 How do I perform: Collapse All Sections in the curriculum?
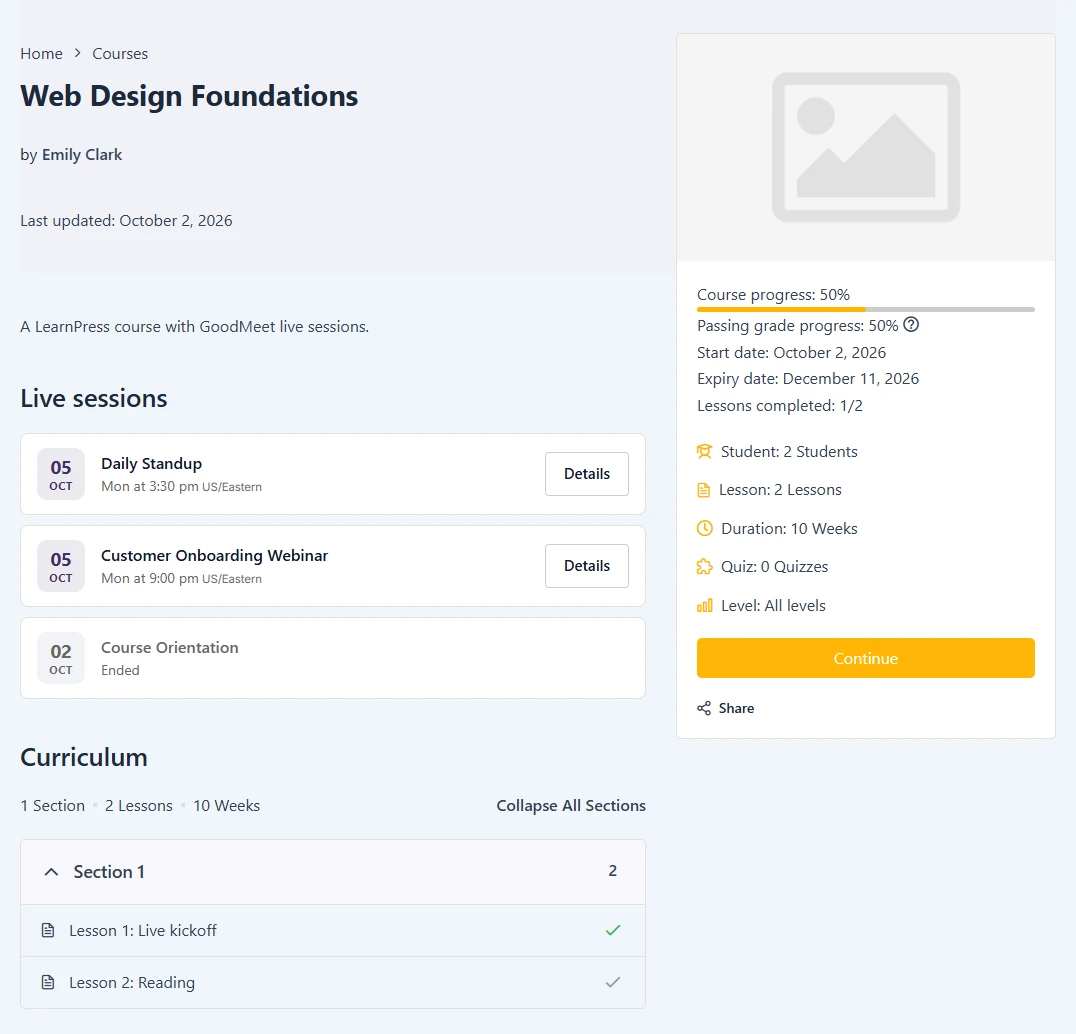coord(571,806)
